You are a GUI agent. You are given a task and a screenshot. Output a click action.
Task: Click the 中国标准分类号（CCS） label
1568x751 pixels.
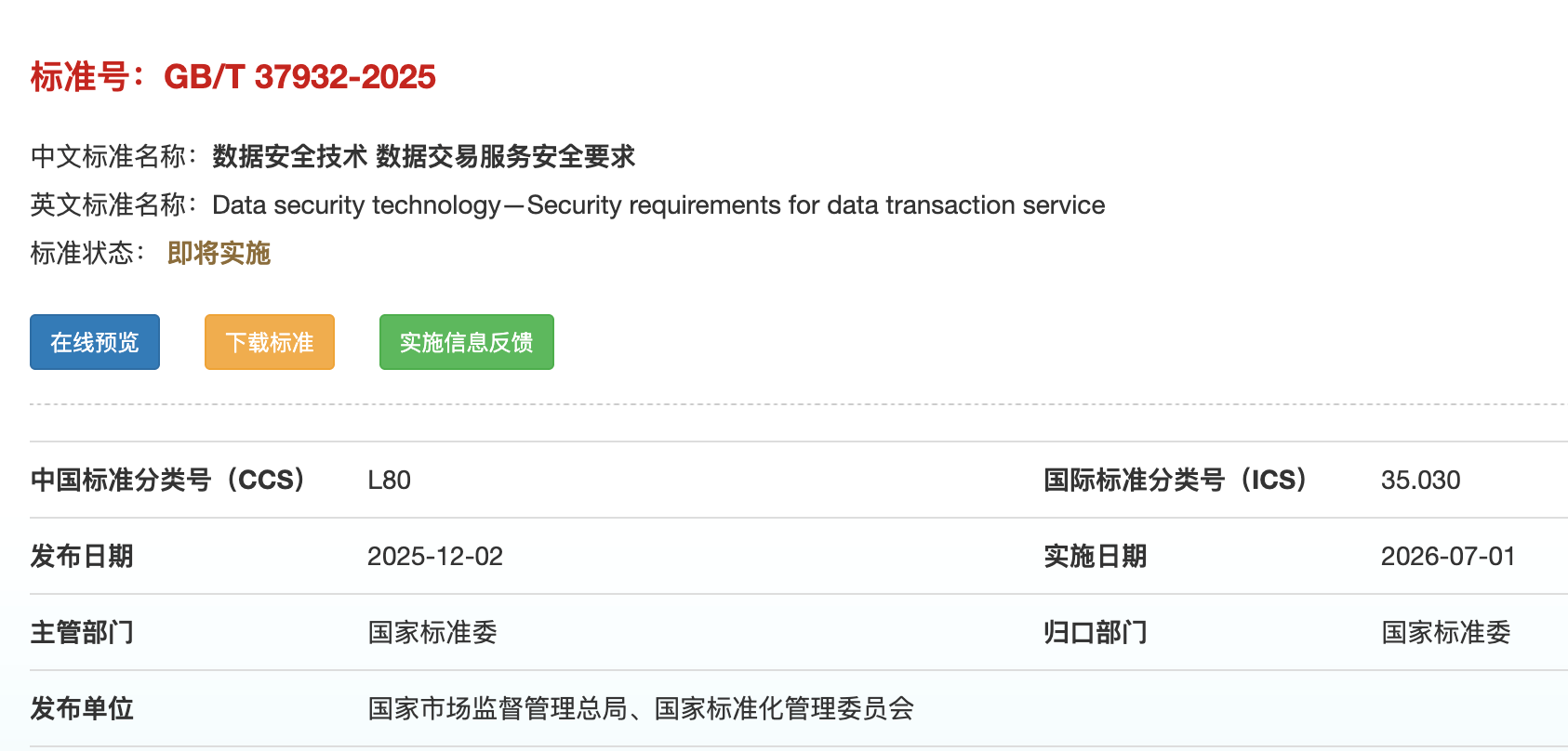click(167, 481)
